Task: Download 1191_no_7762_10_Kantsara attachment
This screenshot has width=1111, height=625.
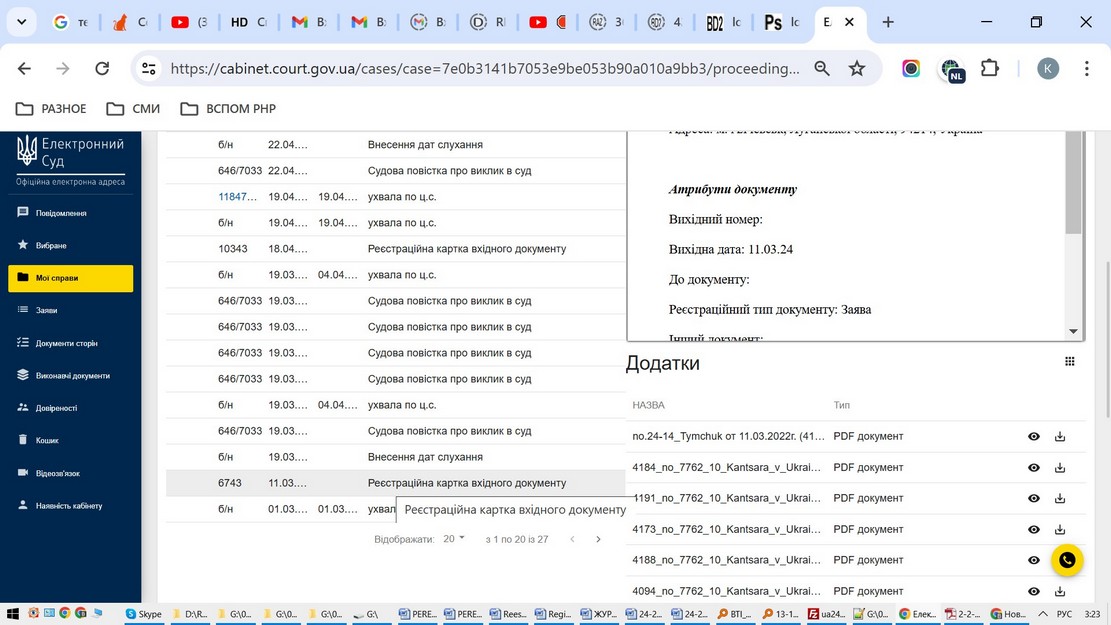Action: point(1060,498)
